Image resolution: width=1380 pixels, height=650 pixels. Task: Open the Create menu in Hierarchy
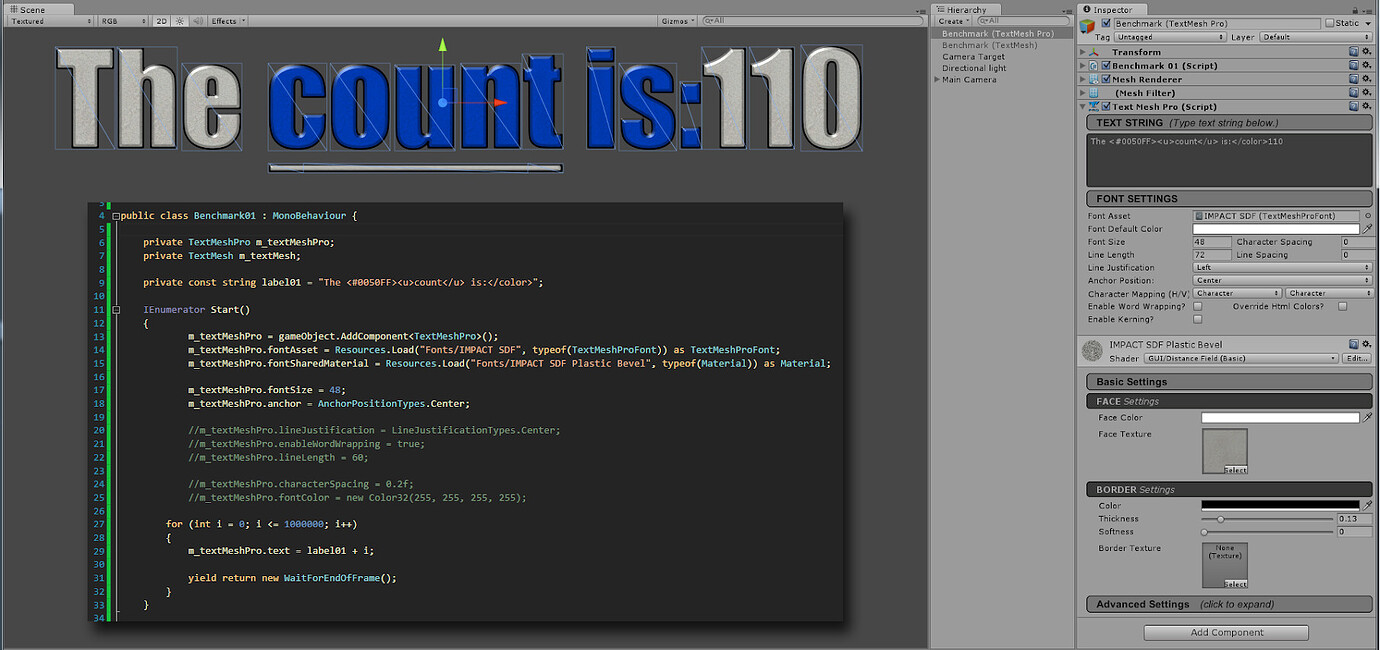950,20
